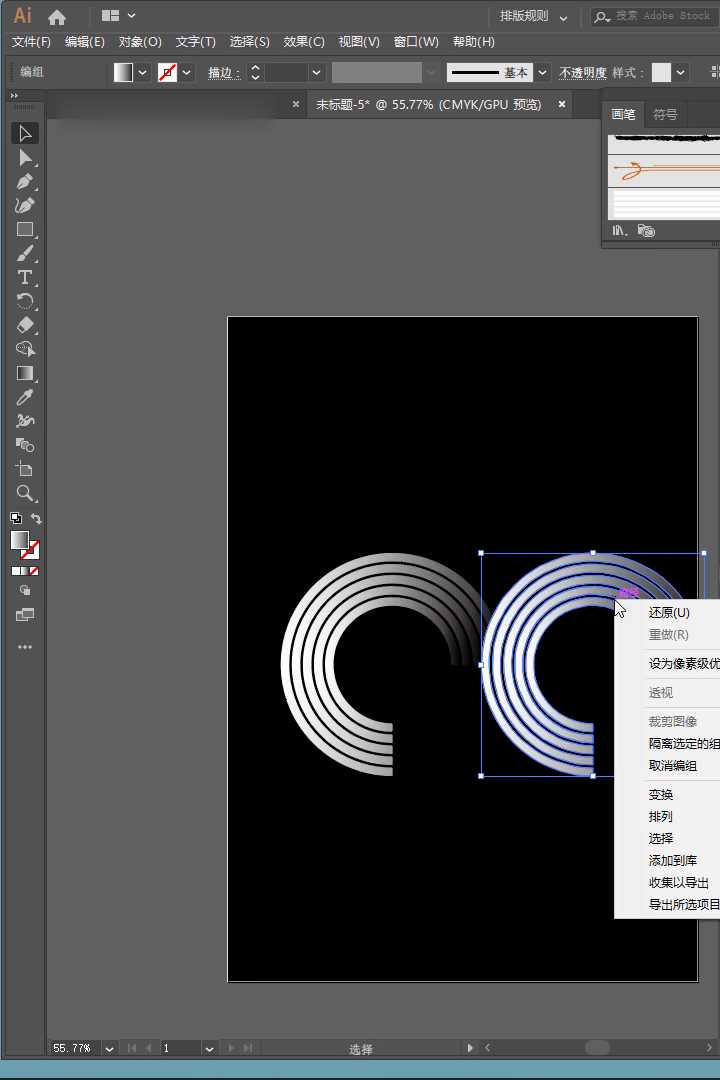Switch to the 符号 panel tab
The image size is (720, 1080).
[665, 114]
